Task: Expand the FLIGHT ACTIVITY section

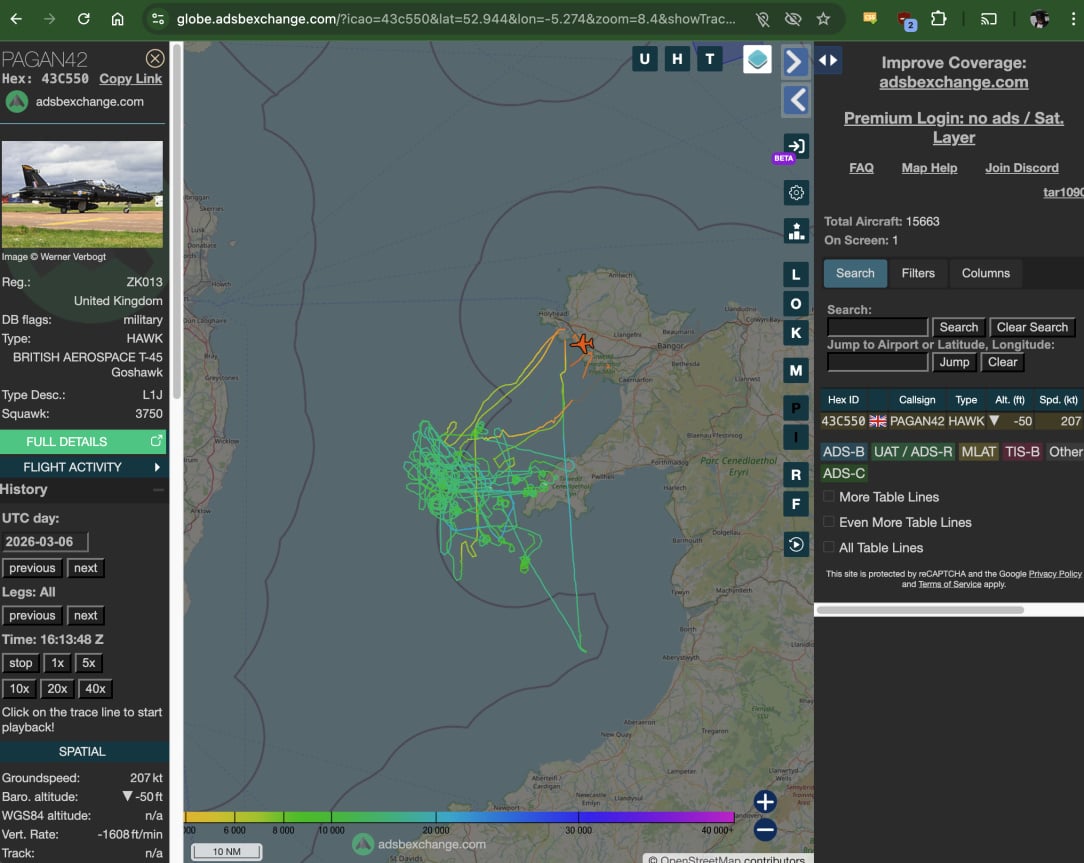Action: pos(83,467)
